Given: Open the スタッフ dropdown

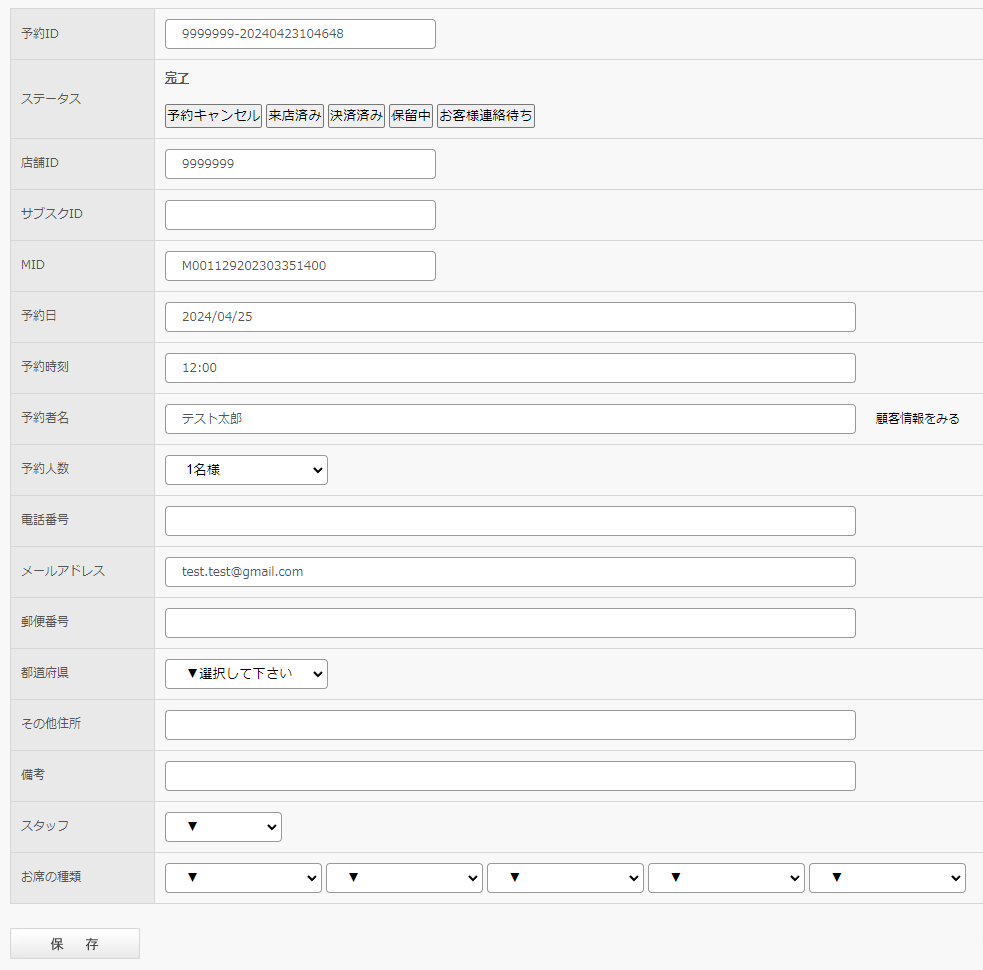Looking at the screenshot, I should [223, 827].
